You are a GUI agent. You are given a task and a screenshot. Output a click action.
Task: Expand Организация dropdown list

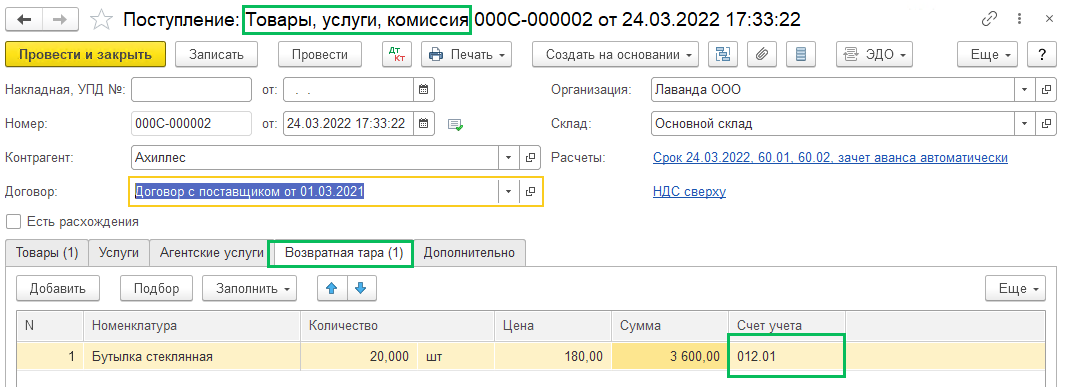(1024, 89)
